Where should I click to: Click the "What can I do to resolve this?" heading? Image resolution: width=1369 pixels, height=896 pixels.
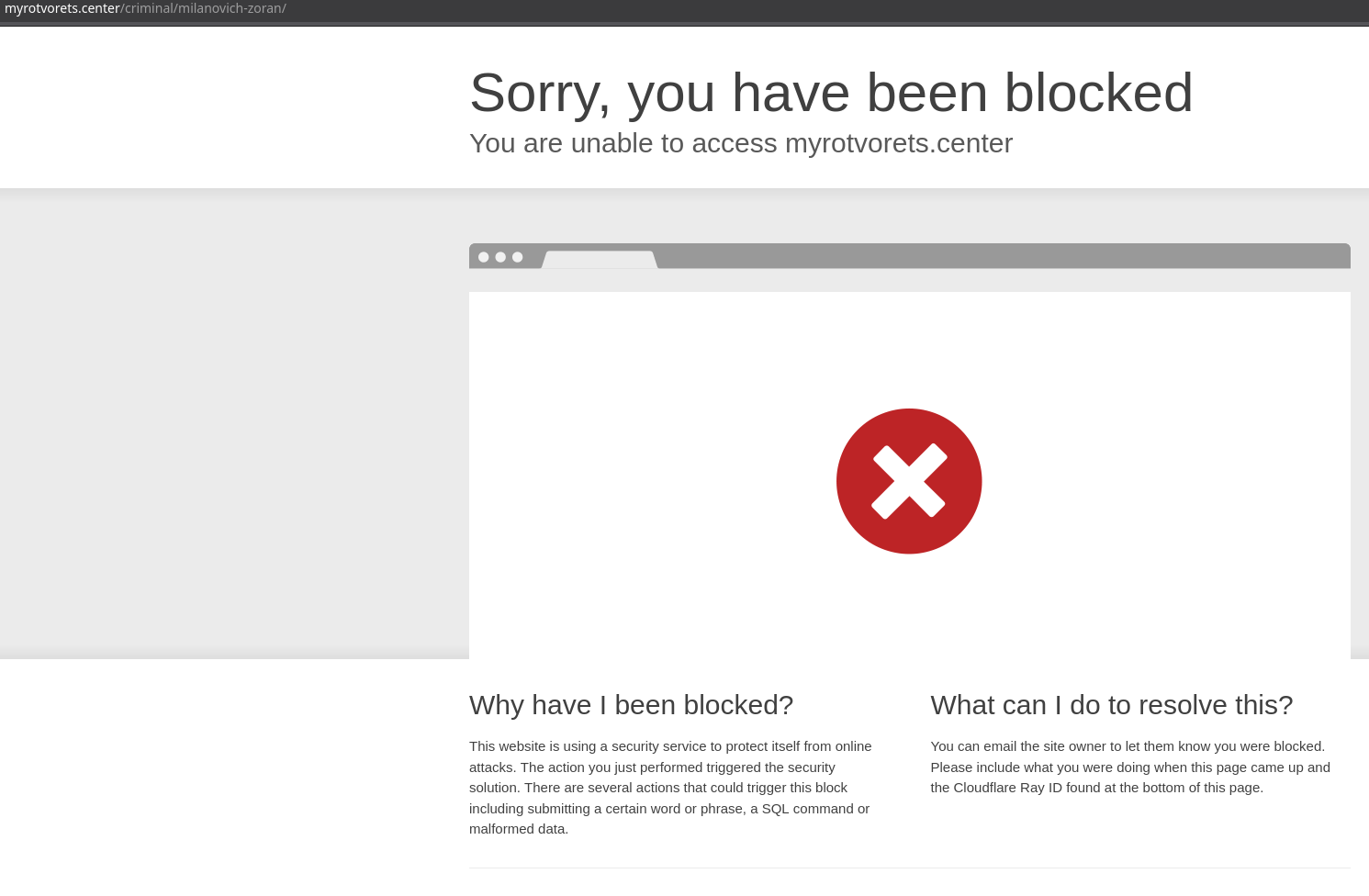coord(1112,705)
